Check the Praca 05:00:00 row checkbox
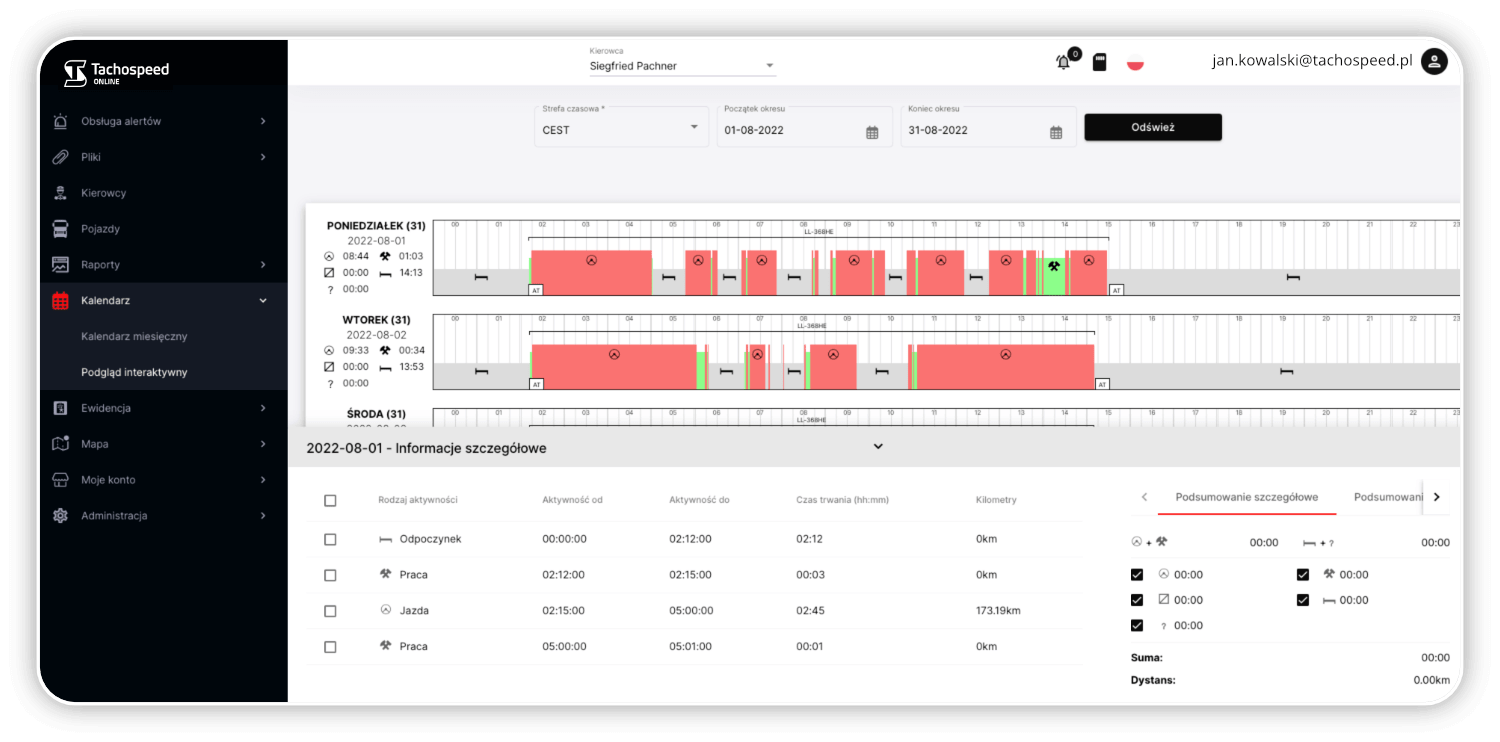 click(x=330, y=647)
